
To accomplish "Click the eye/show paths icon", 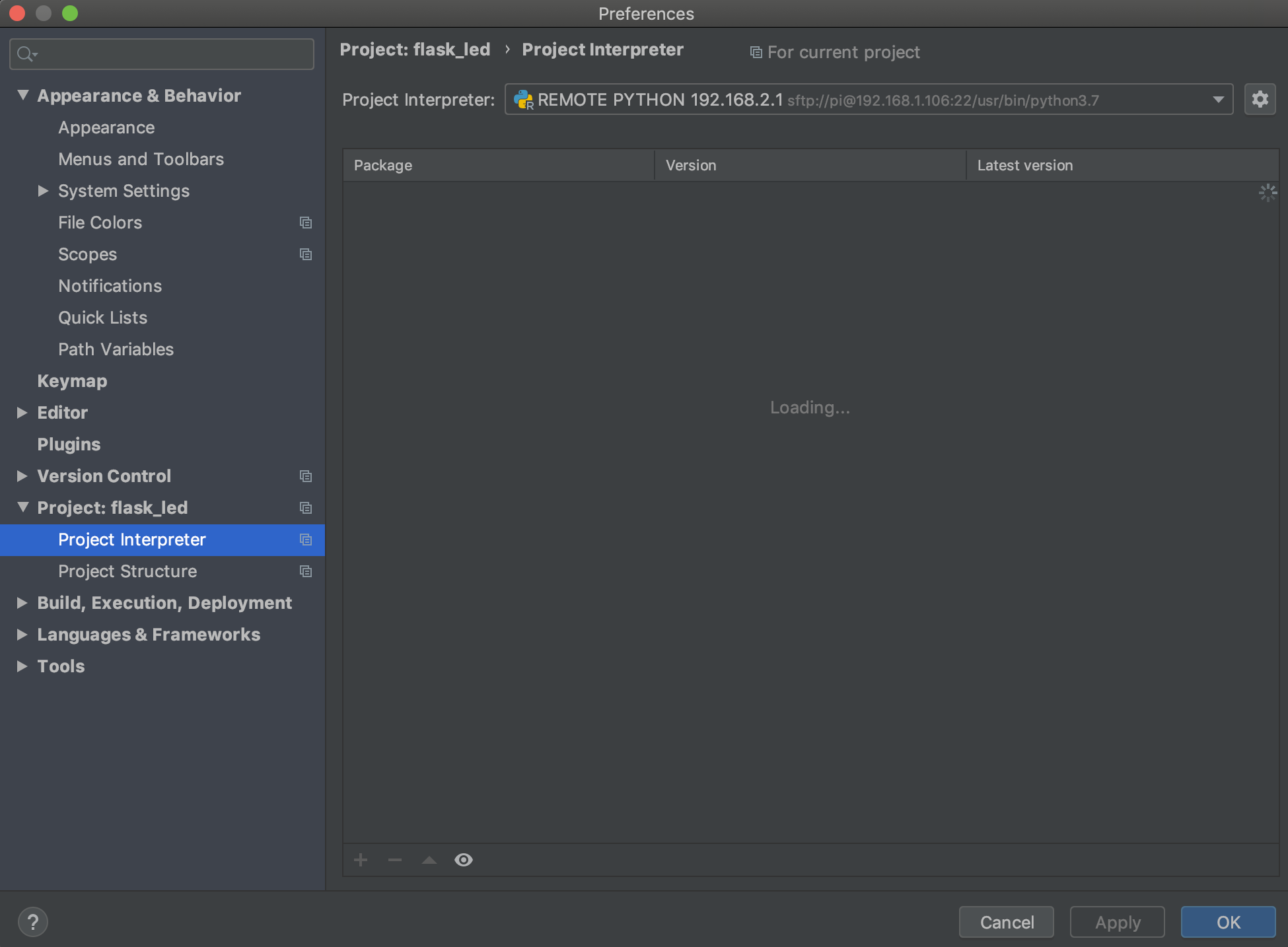I will (x=463, y=859).
